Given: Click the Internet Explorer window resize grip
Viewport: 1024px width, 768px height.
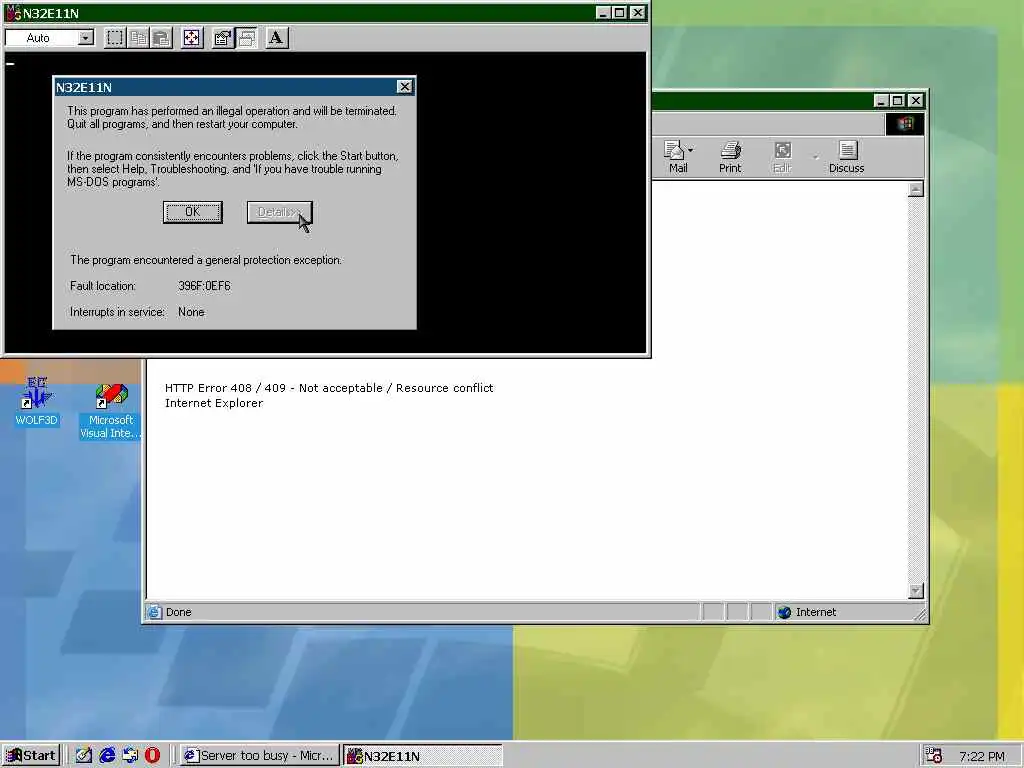Looking at the screenshot, I should coord(920,613).
